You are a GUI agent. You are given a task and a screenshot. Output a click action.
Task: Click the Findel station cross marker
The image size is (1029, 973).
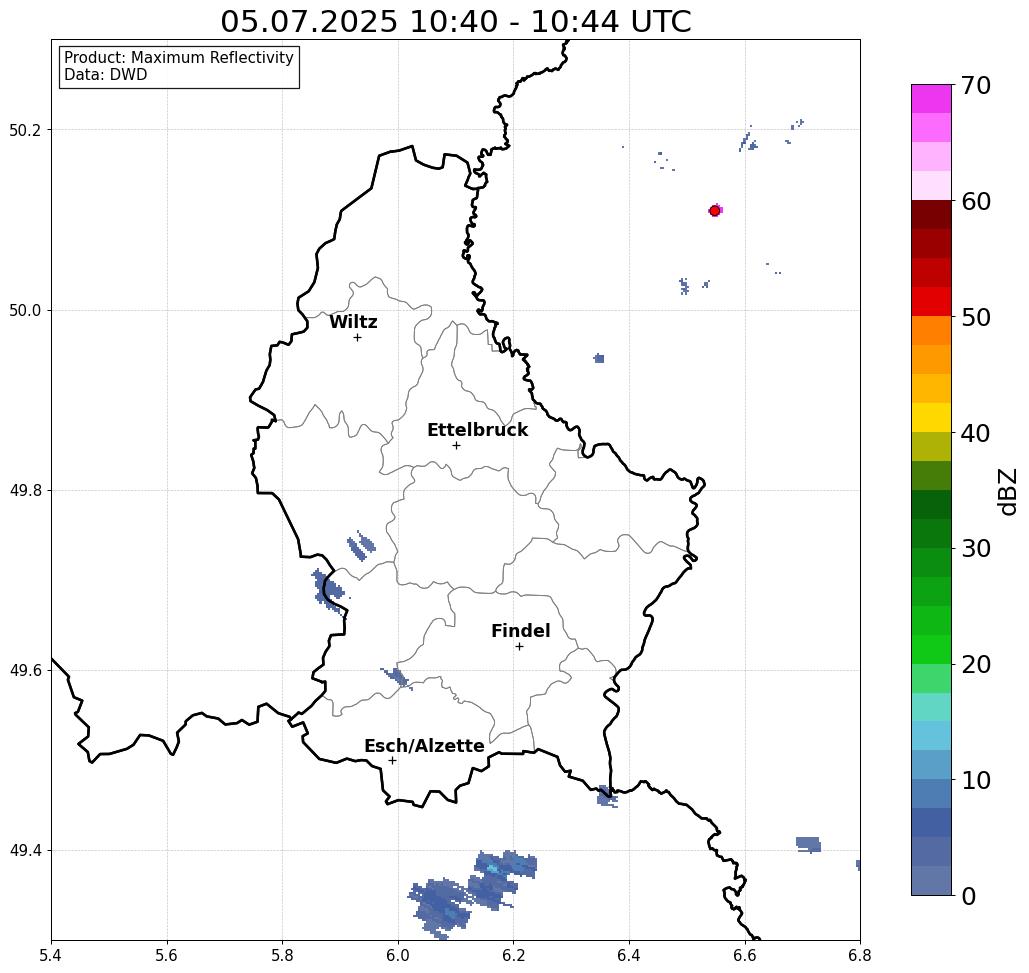[519, 646]
